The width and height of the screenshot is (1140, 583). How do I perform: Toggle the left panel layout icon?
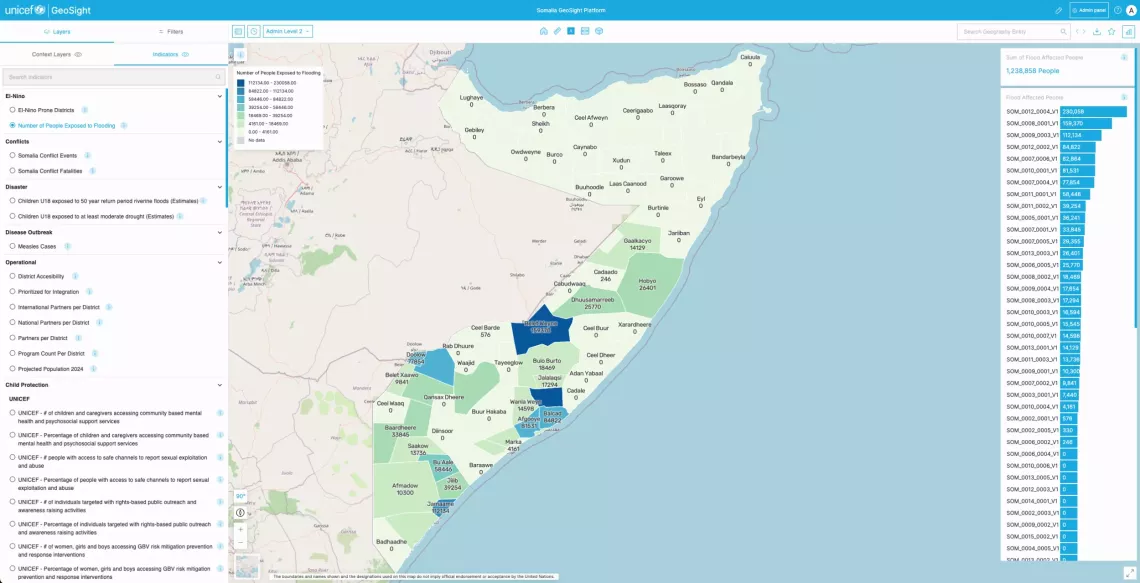[x=238, y=31]
